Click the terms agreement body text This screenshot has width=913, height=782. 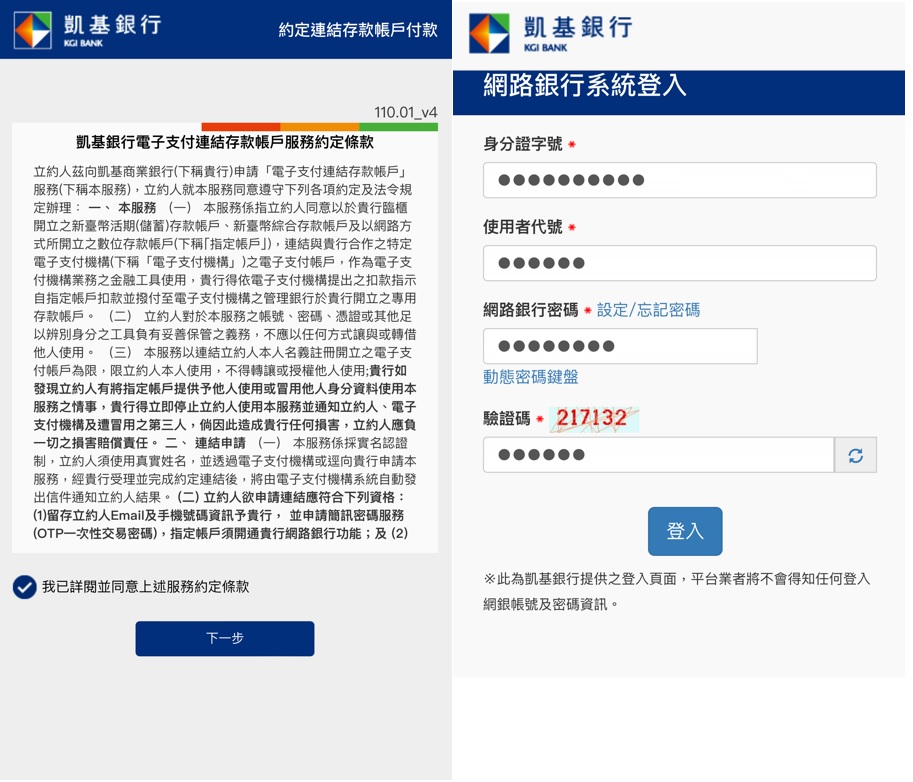point(225,352)
